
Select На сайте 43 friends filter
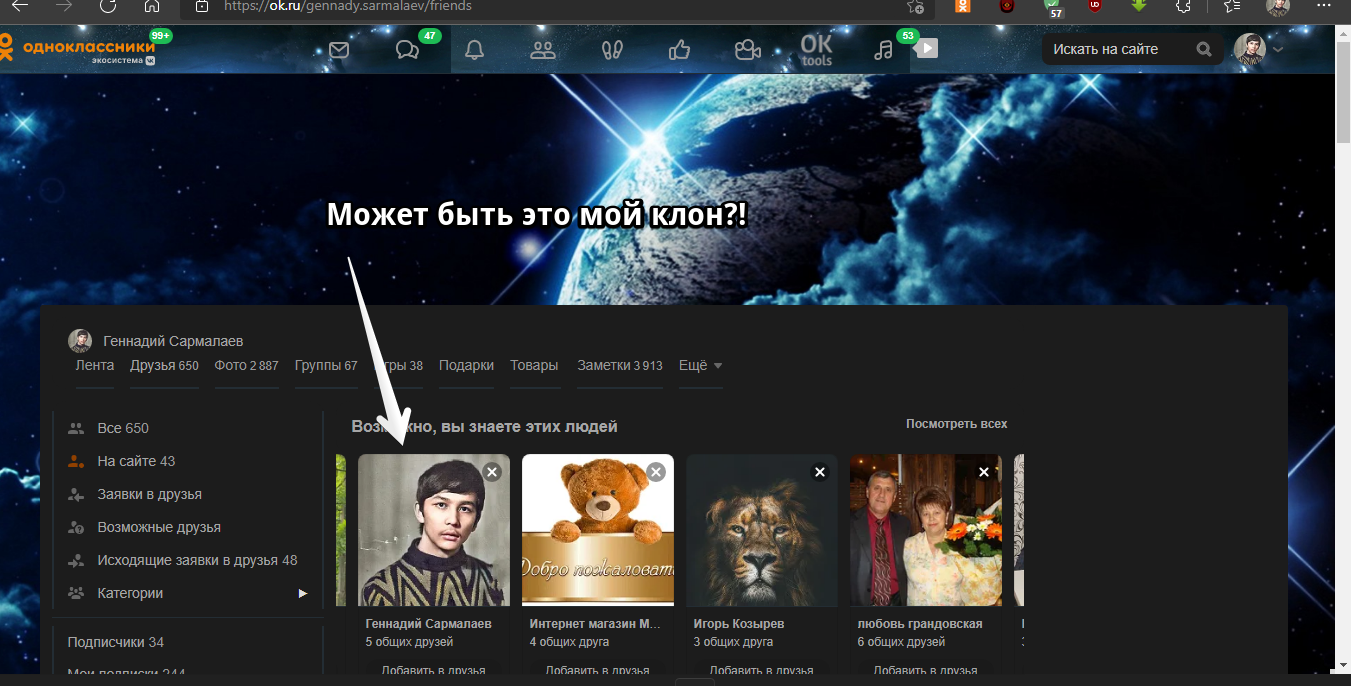pyautogui.click(x=135, y=461)
